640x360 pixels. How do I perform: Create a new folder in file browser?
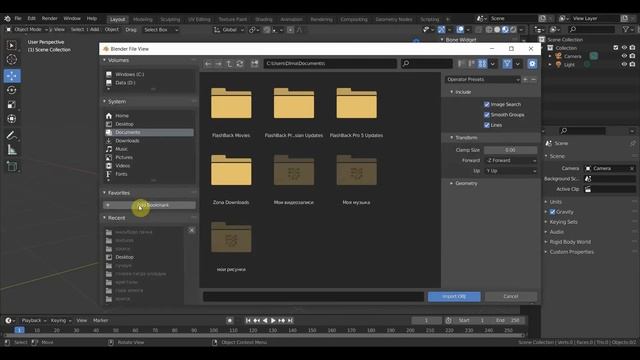[x=254, y=64]
